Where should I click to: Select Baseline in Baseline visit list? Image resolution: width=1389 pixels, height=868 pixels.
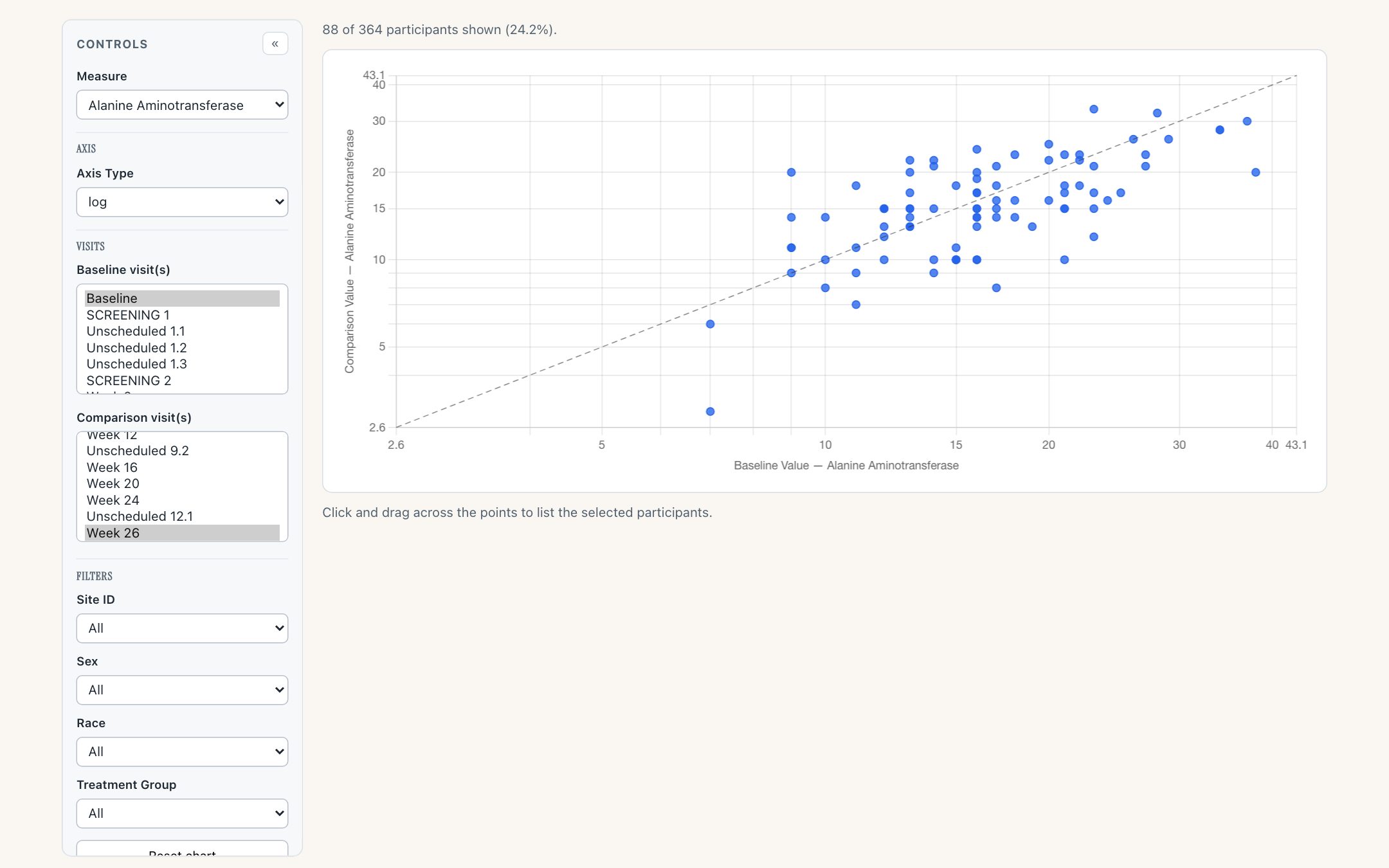(x=182, y=298)
